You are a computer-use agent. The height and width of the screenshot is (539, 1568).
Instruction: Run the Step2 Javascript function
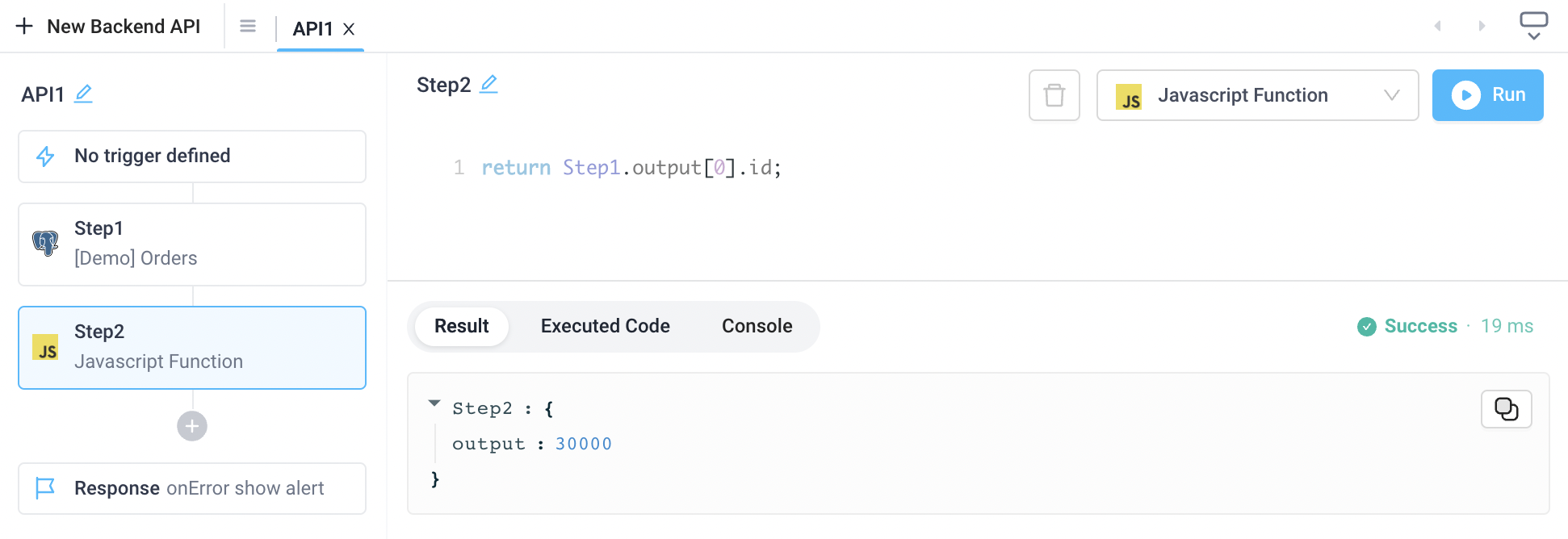[1487, 94]
